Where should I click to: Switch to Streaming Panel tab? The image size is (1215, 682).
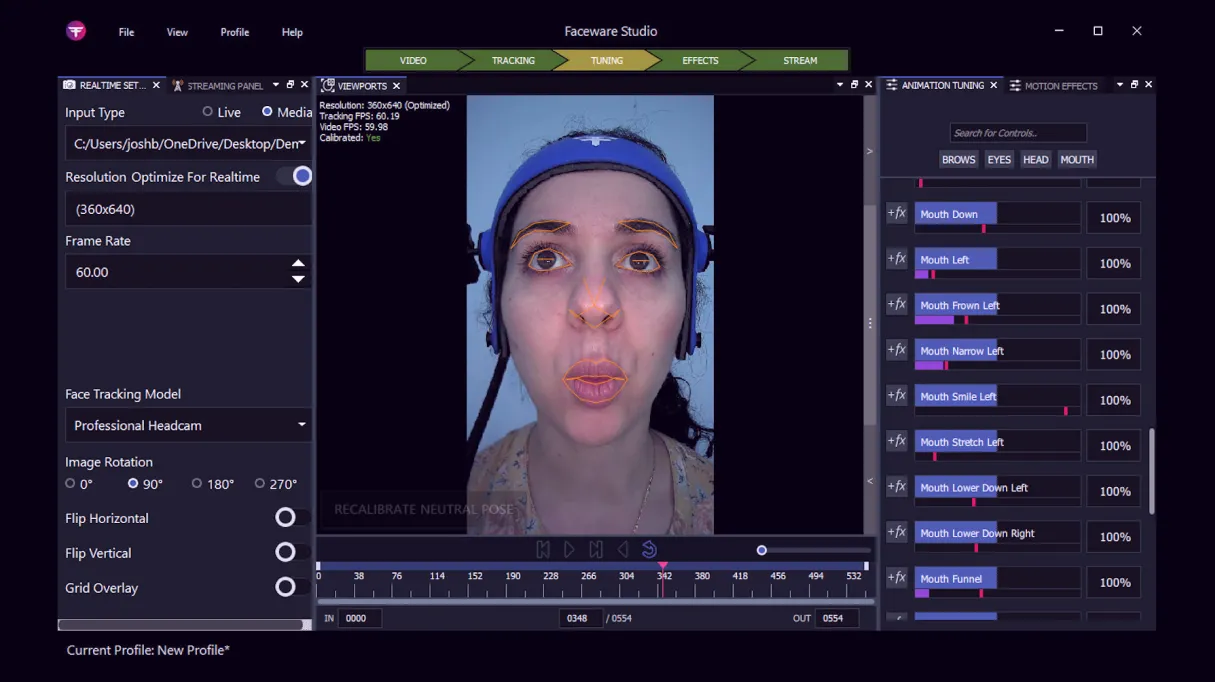coord(216,86)
